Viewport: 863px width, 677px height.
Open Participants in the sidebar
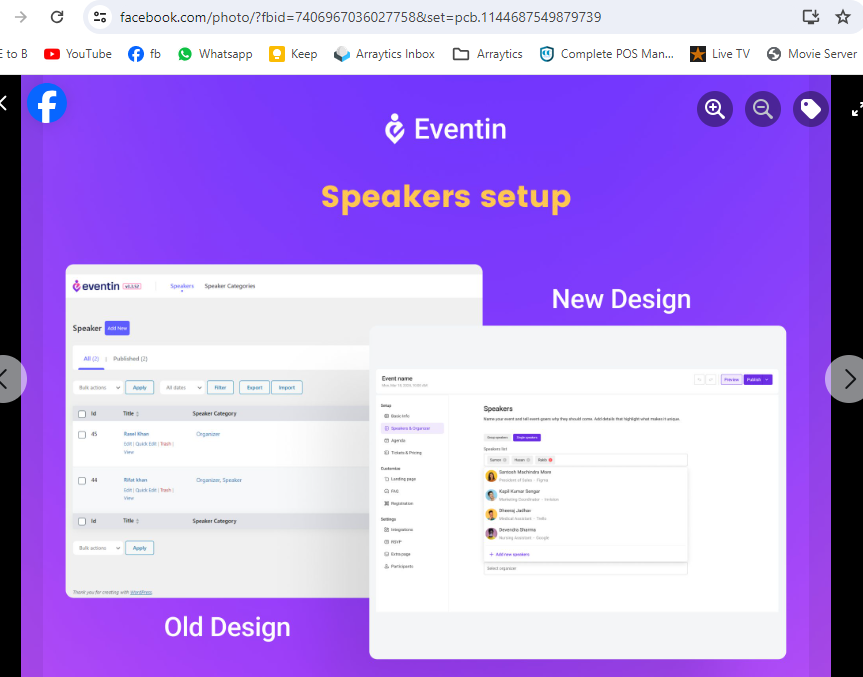(x=398, y=566)
